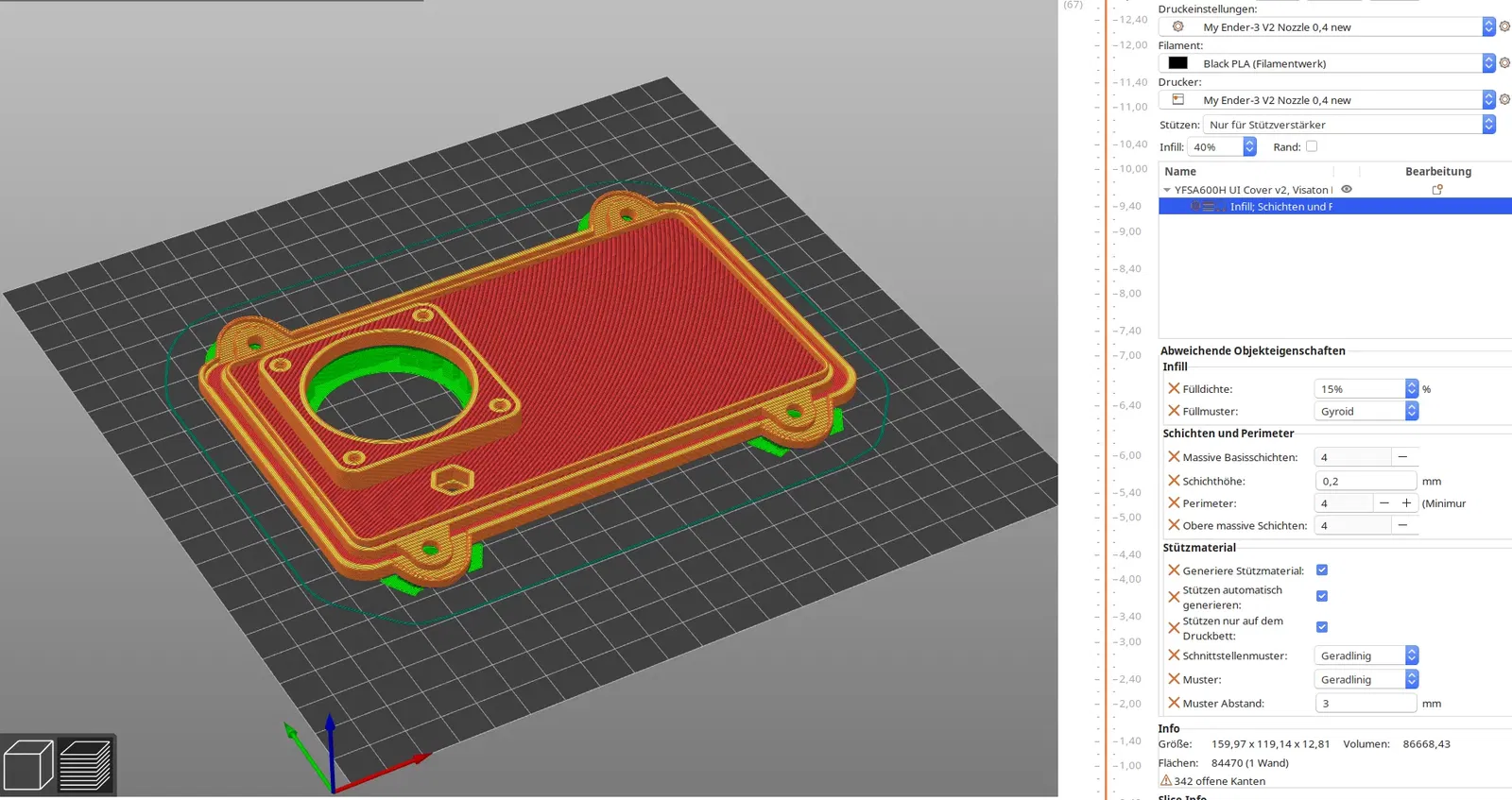Remove the Muster Abstand override
Image resolution: width=1512 pixels, height=800 pixels.
(x=1174, y=703)
